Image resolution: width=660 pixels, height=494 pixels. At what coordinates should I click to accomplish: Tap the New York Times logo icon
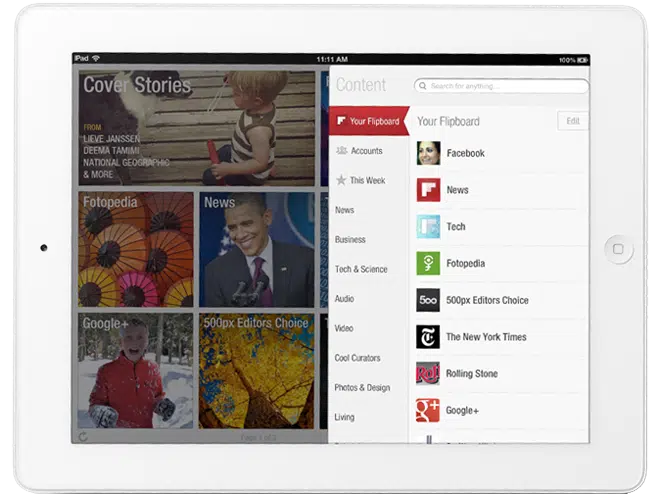point(428,337)
